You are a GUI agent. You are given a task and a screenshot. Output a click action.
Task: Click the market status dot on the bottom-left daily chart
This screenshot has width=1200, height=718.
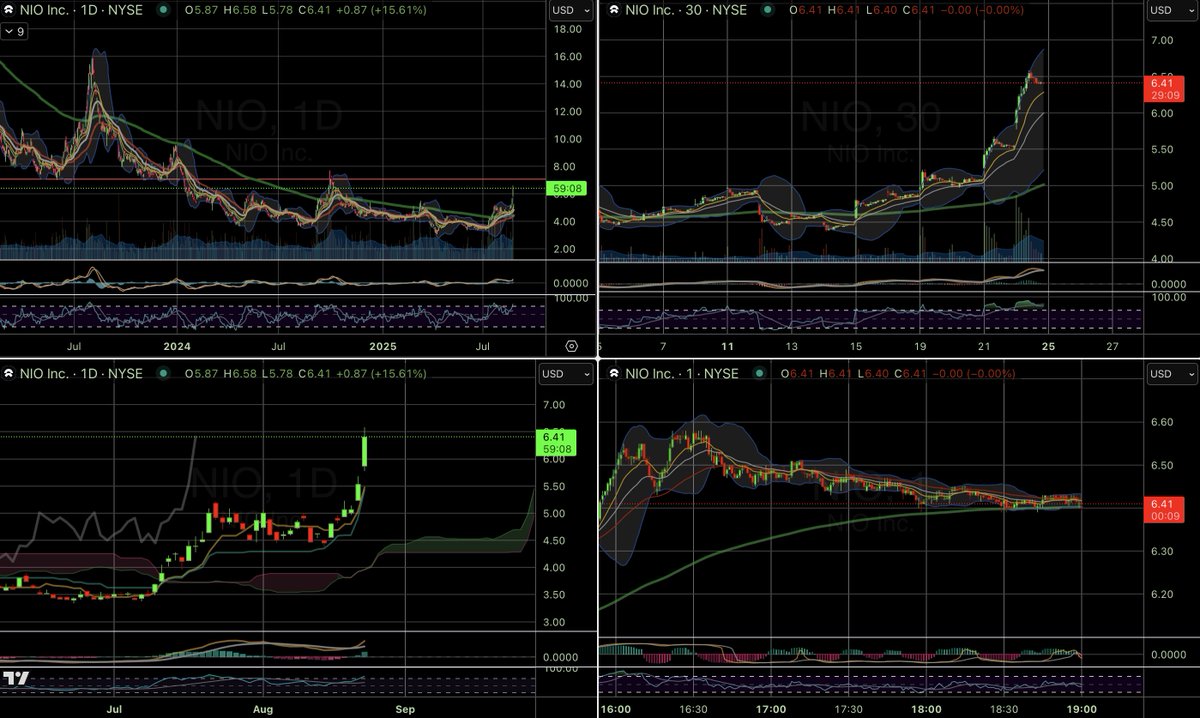click(x=164, y=373)
